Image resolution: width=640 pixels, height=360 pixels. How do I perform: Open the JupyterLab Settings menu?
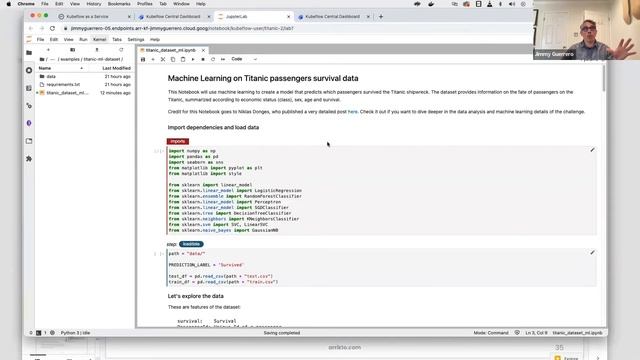[x=136, y=40]
